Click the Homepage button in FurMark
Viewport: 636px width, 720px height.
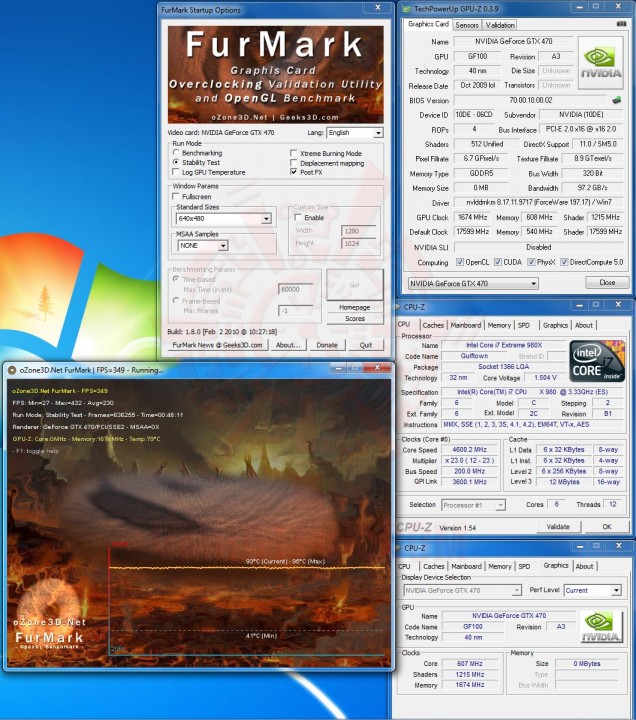(x=355, y=307)
